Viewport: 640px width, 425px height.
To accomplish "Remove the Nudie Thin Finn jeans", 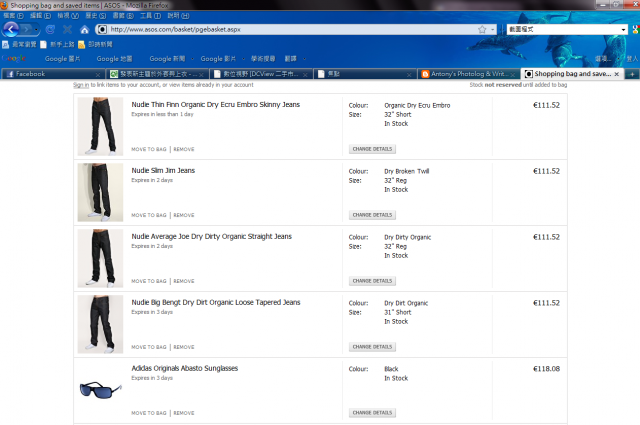I will click(x=184, y=149).
